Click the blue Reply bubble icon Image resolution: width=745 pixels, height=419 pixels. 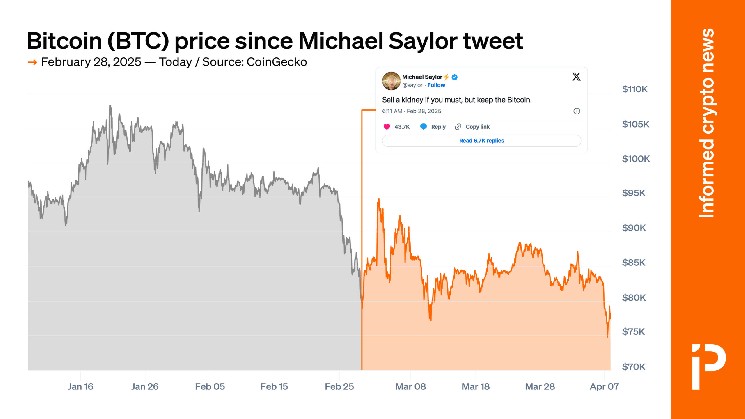coord(423,127)
